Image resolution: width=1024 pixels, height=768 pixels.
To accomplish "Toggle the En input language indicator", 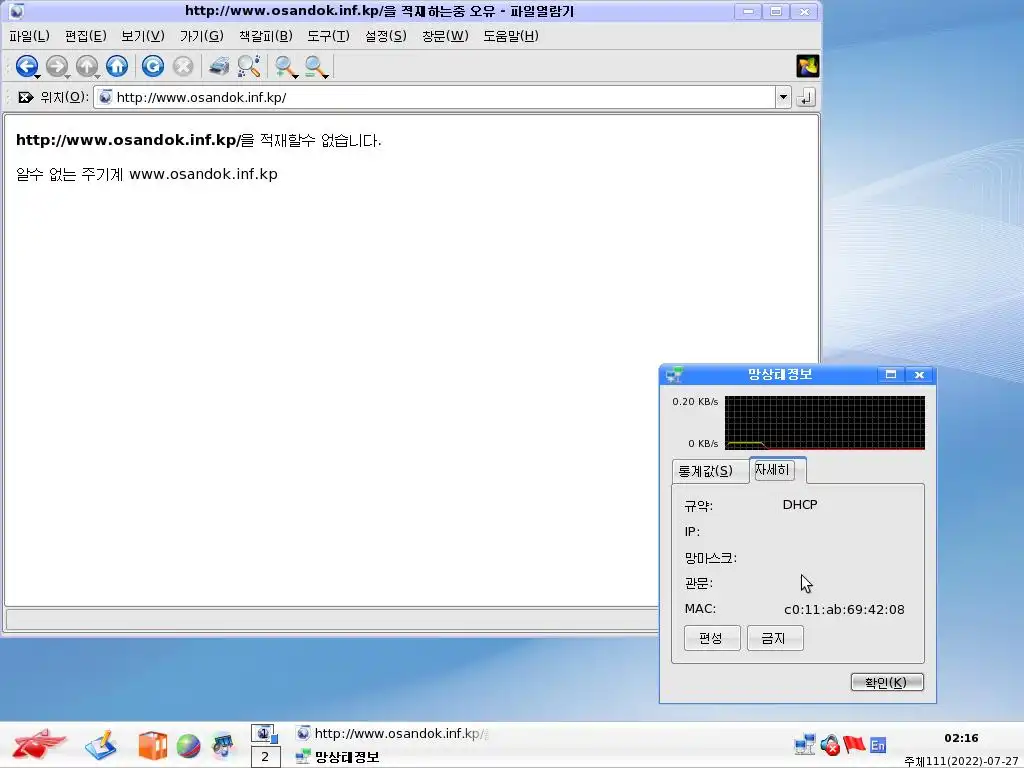I will click(x=878, y=745).
